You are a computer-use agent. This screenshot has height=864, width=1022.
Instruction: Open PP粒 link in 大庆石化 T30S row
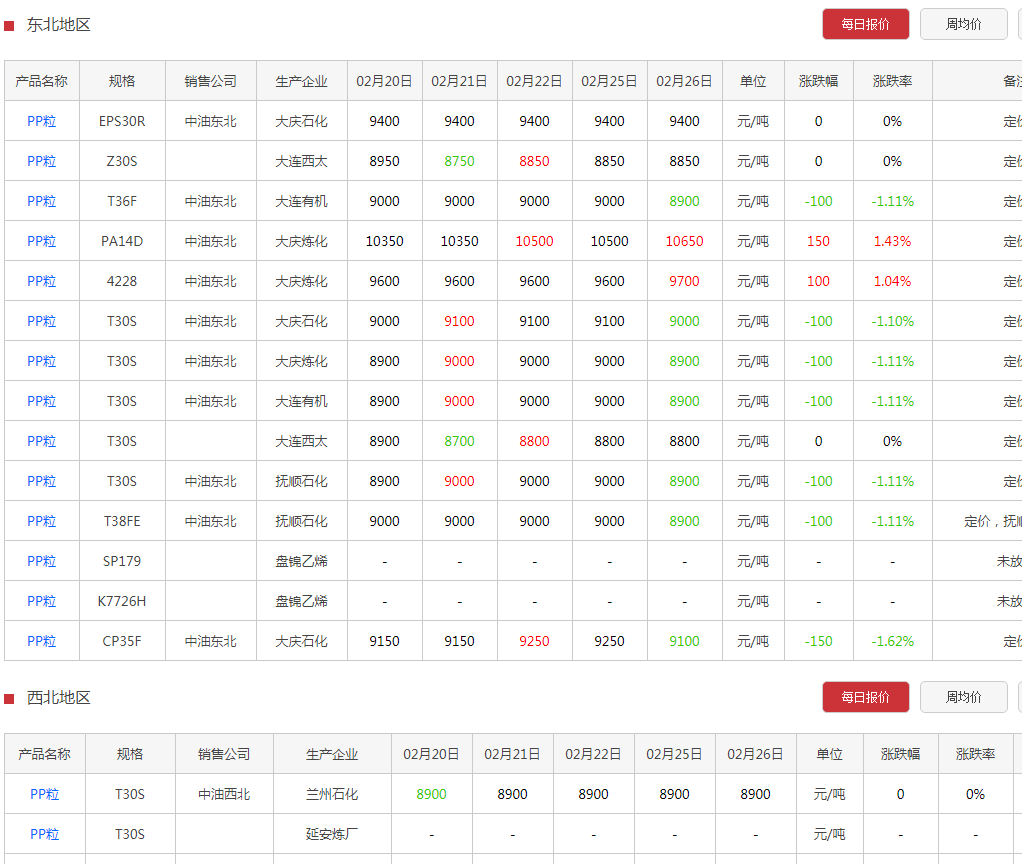click(x=42, y=321)
